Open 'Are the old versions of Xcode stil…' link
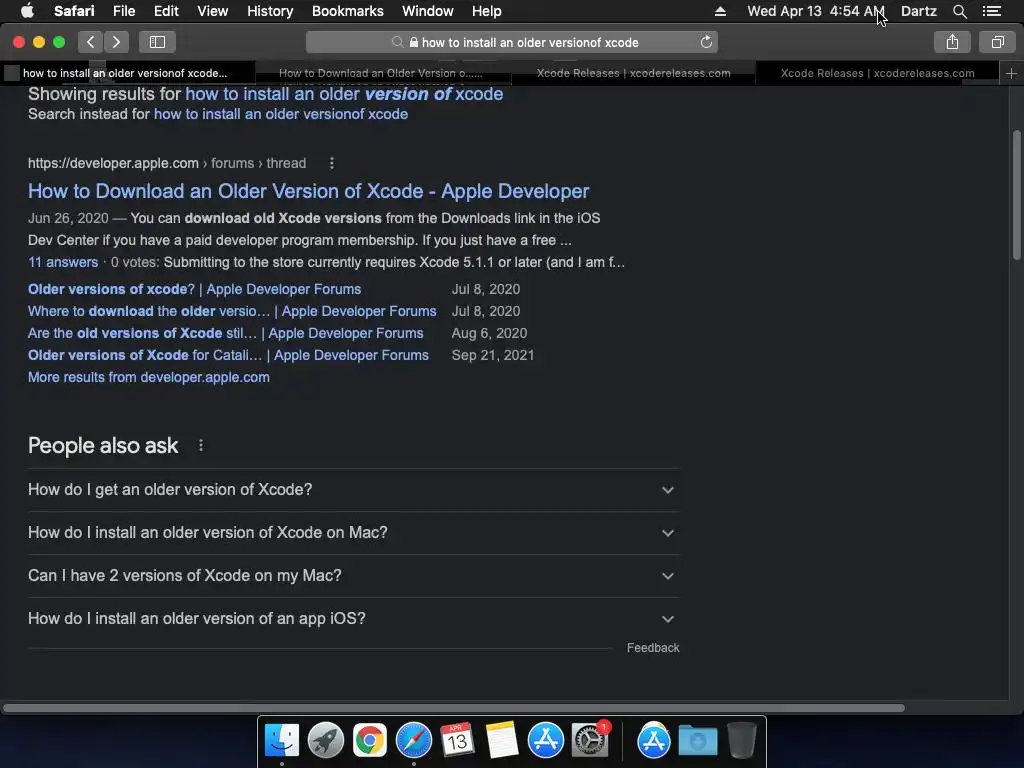Screen dimensions: 1024x768 point(225,334)
